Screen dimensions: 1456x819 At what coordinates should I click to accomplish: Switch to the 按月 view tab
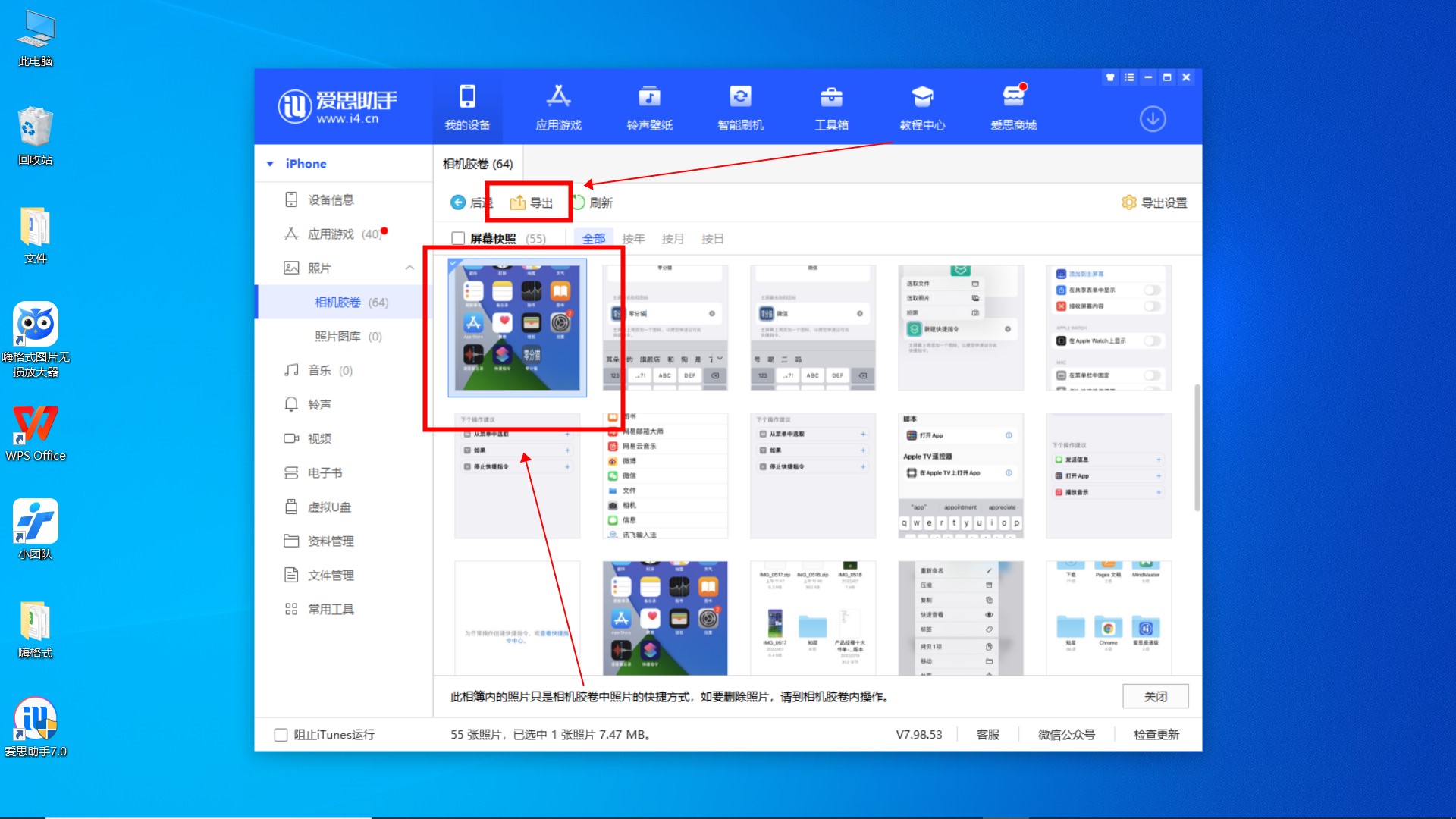point(673,238)
